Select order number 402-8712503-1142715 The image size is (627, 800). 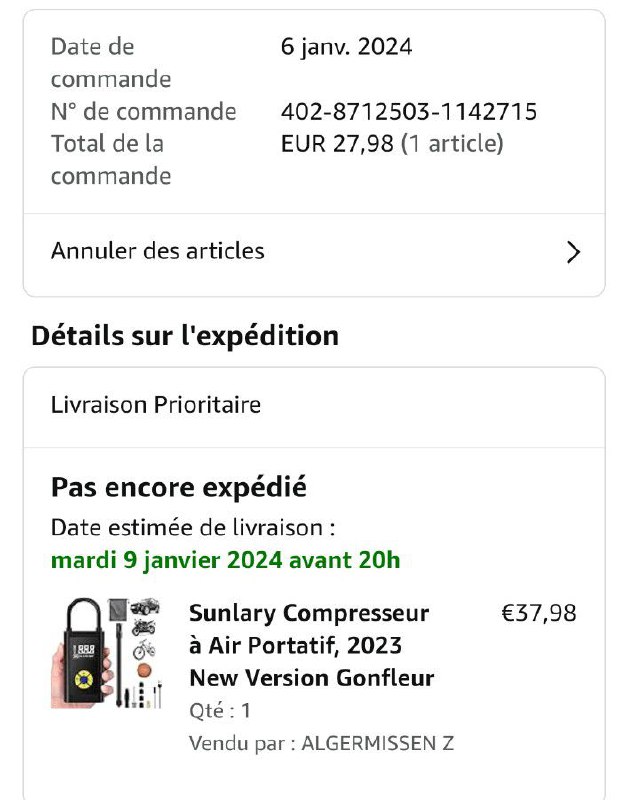coord(409,111)
